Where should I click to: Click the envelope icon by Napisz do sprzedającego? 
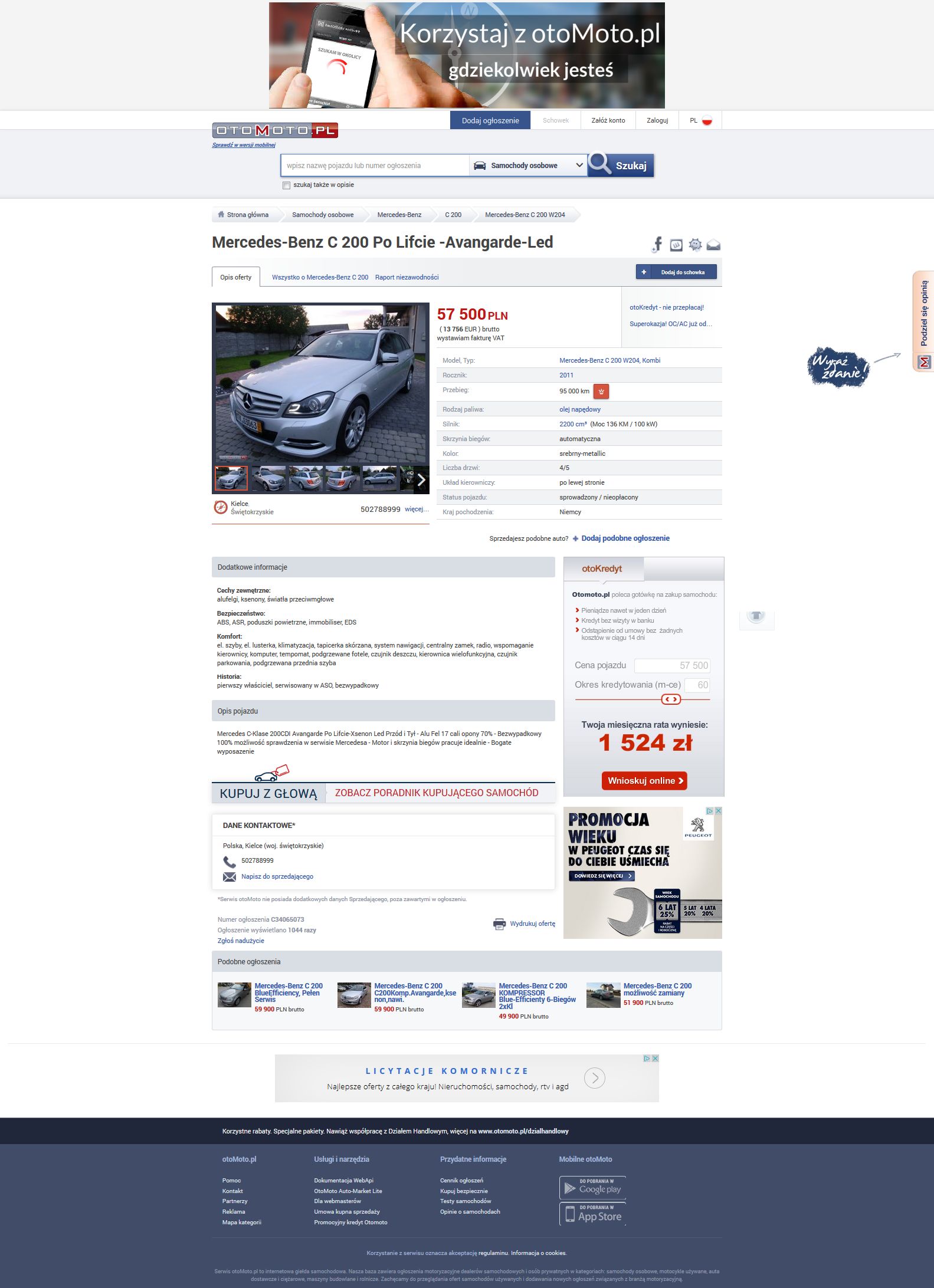coord(230,877)
